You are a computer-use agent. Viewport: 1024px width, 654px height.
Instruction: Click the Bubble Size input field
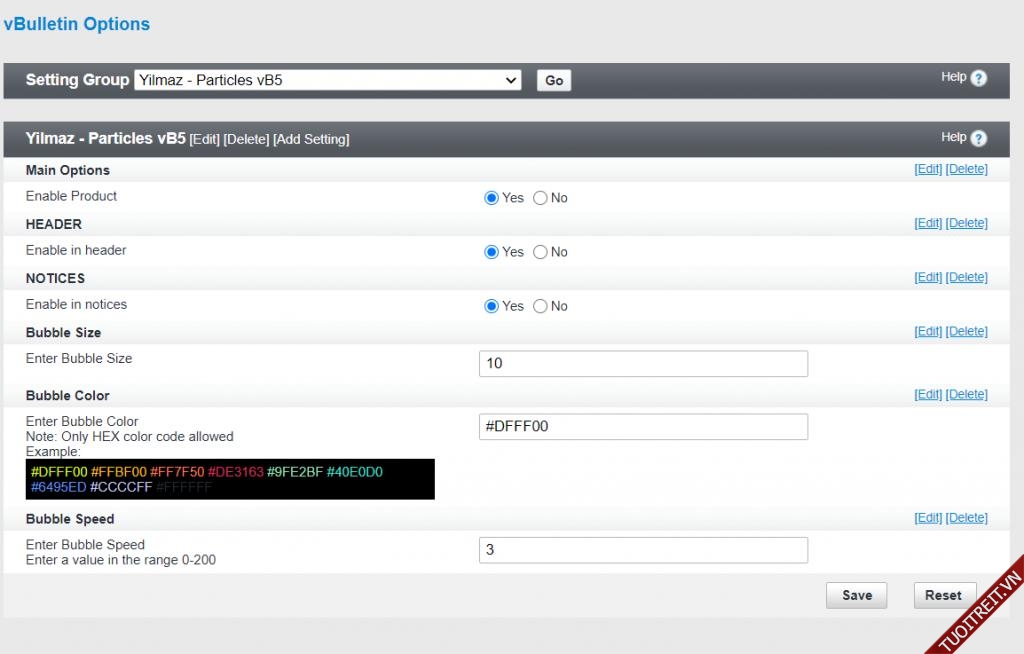[643, 364]
